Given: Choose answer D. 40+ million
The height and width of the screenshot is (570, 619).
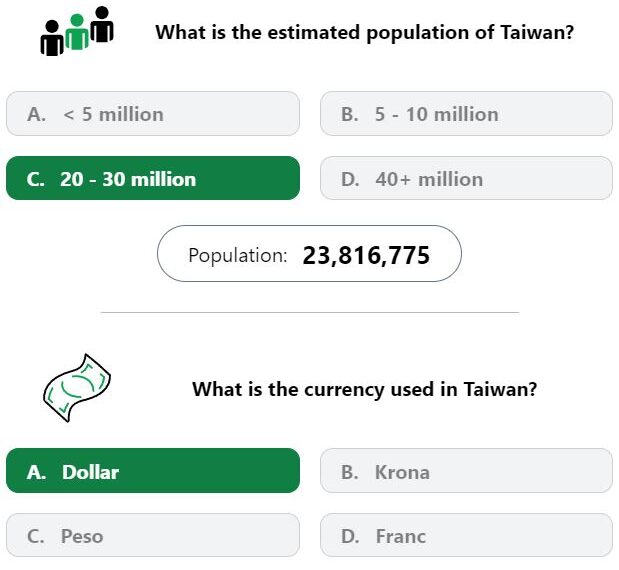Looking at the screenshot, I should 466,178.
